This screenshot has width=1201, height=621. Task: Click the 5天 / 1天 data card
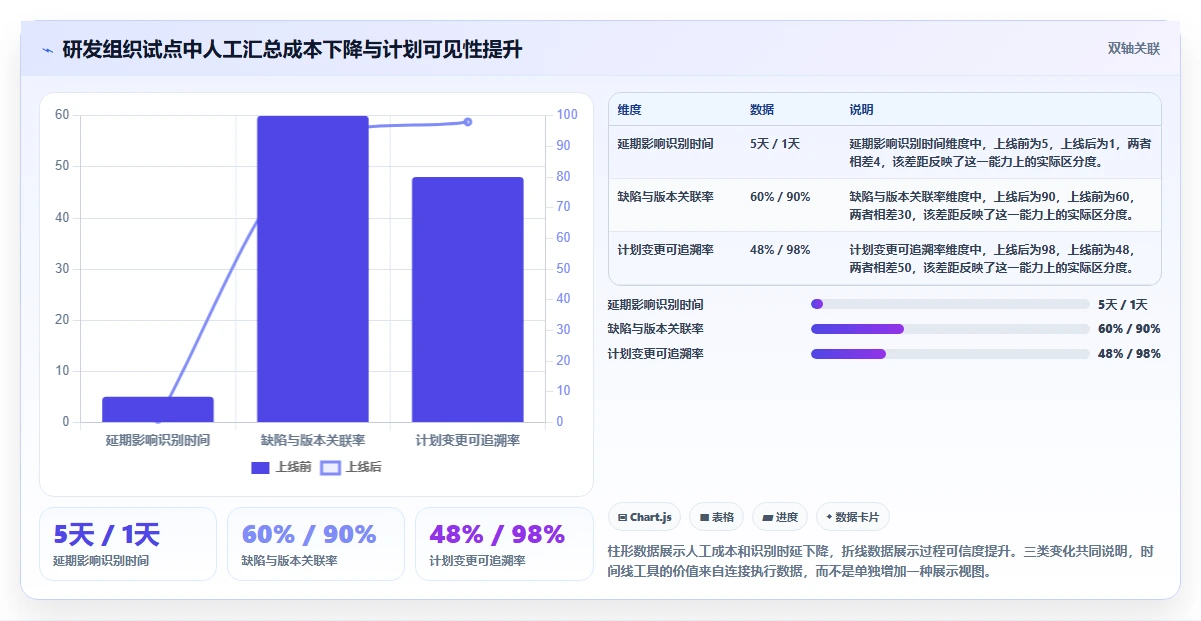(128, 544)
